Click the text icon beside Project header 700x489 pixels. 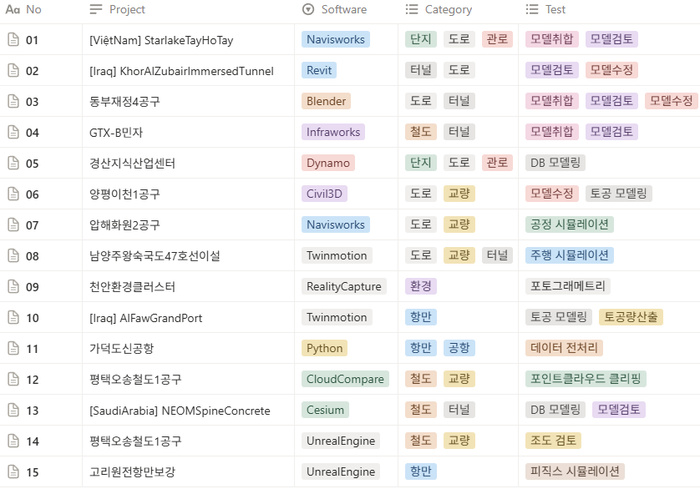click(x=96, y=9)
